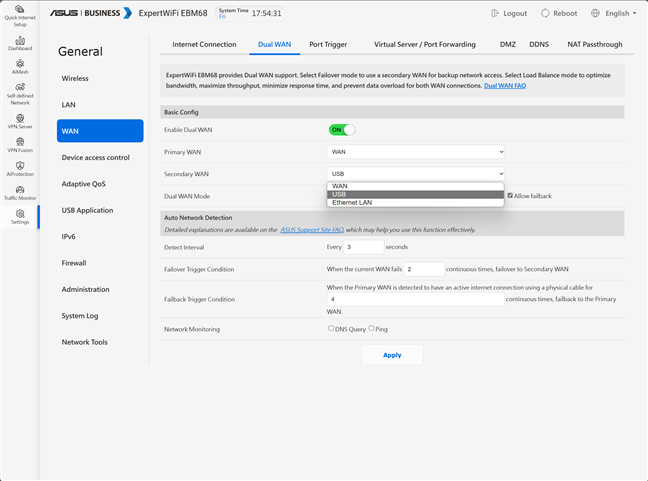This screenshot has height=481, width=648.
Task: Open Dual WAN FAQ link
Action: click(x=505, y=86)
